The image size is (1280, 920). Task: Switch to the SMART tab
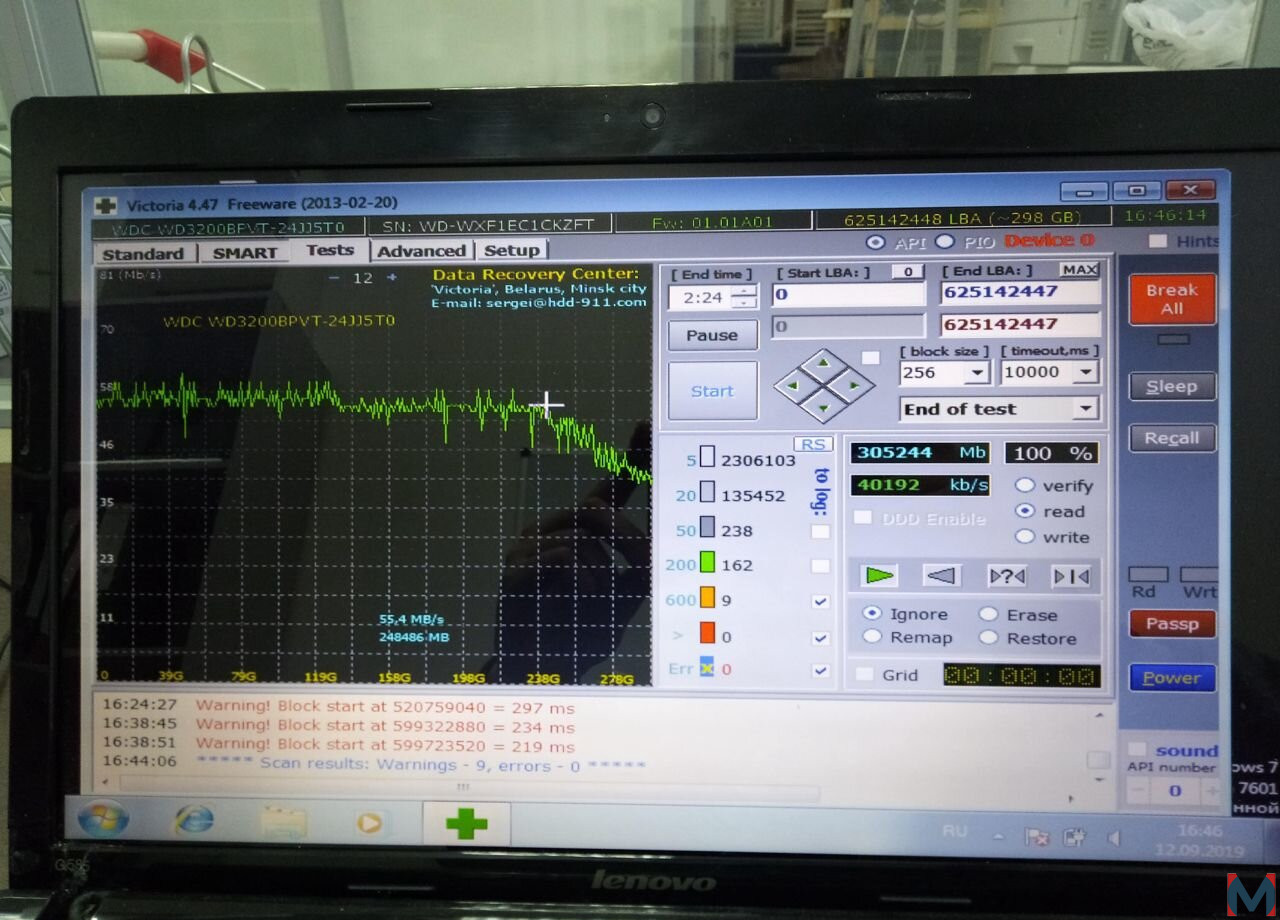point(244,253)
